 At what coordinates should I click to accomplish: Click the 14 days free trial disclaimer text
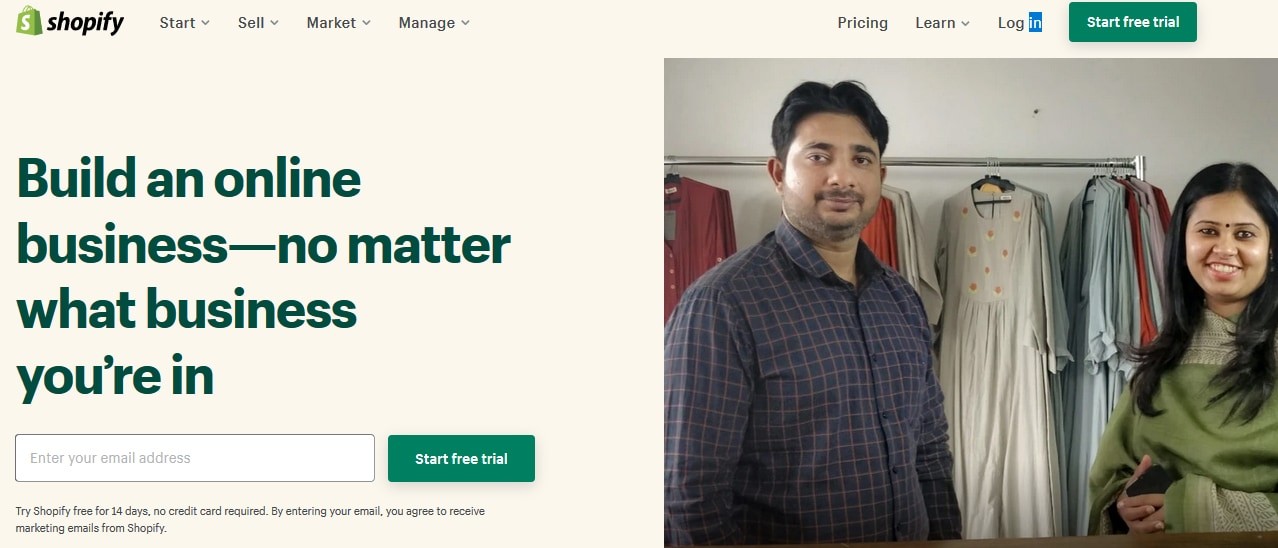pyautogui.click(x=250, y=519)
